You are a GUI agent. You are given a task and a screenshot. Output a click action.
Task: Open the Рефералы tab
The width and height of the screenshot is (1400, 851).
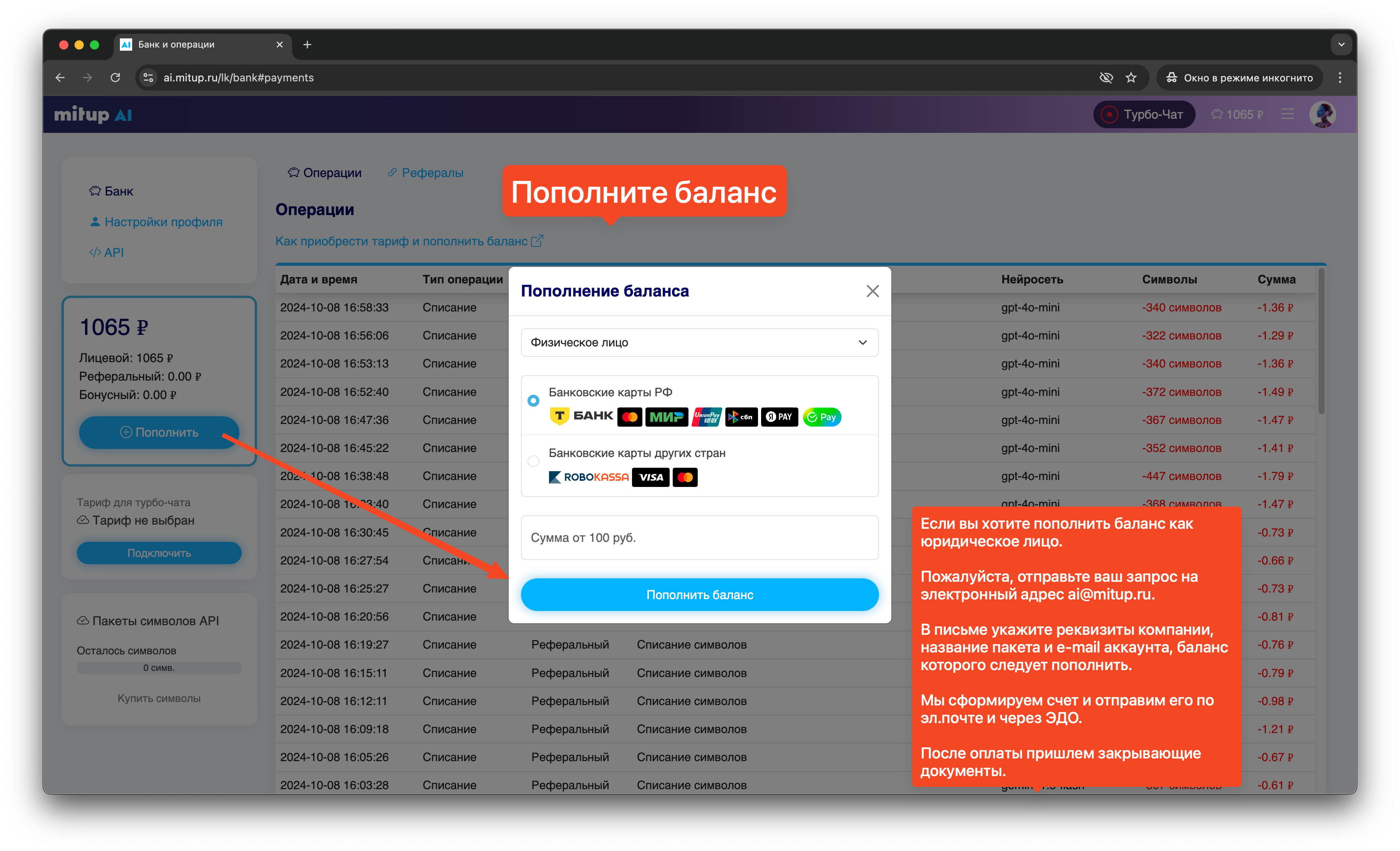point(426,173)
